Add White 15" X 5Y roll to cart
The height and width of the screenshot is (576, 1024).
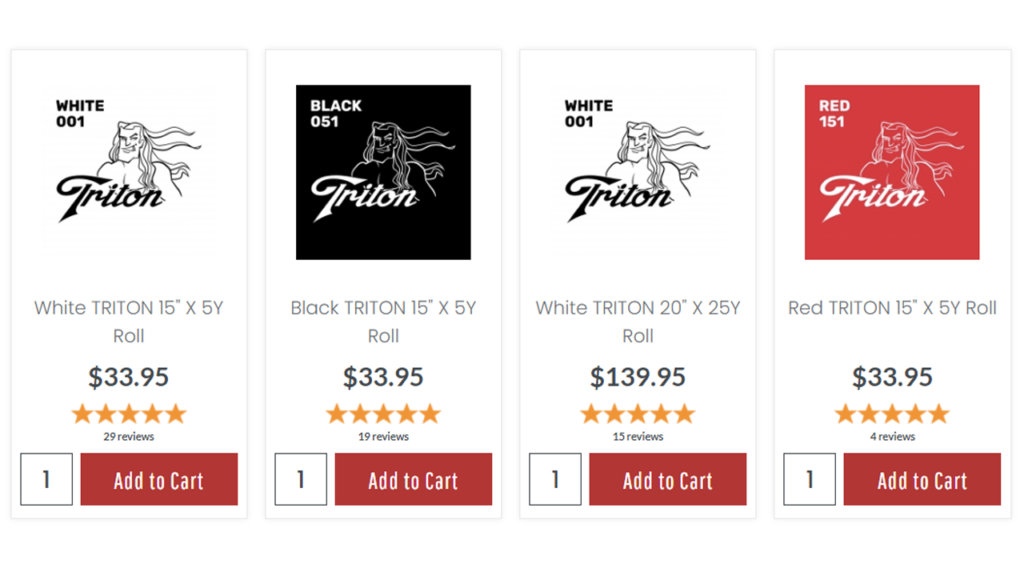(x=159, y=479)
